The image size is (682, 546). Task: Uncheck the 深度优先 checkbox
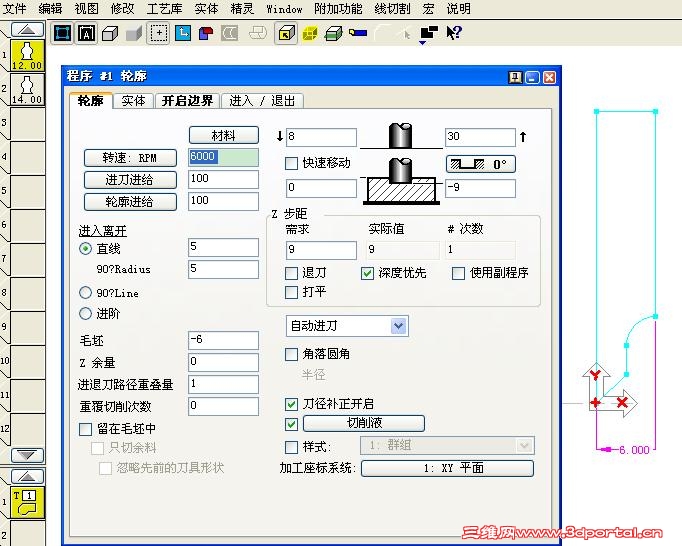[367, 273]
